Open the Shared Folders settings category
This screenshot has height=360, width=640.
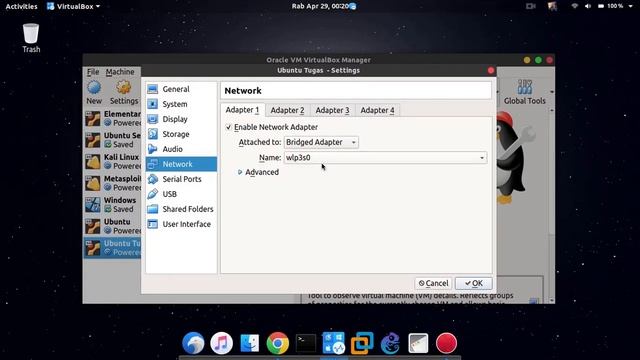181,209
